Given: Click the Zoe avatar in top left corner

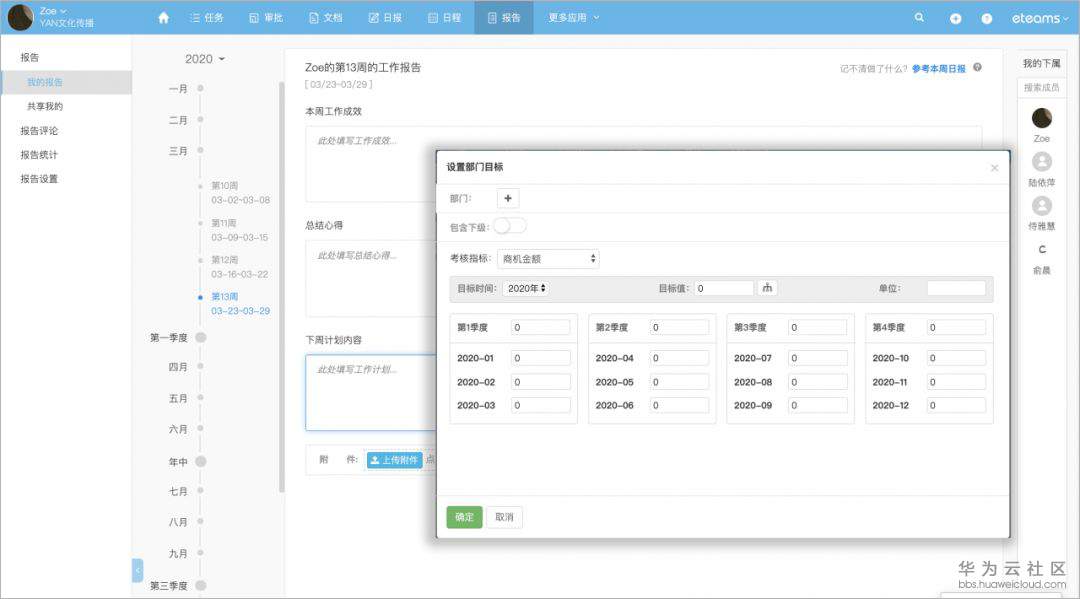Looking at the screenshot, I should [x=20, y=17].
